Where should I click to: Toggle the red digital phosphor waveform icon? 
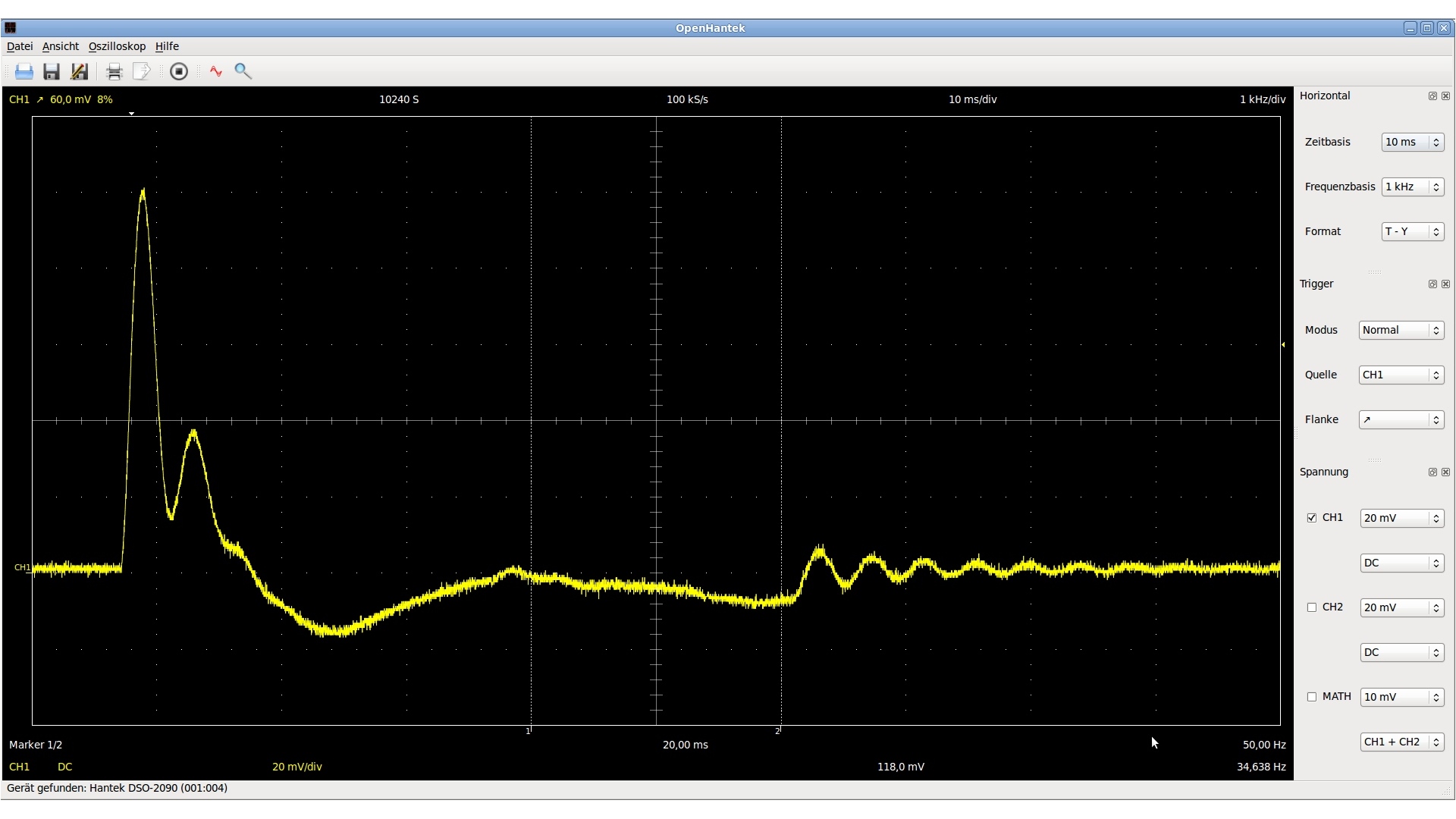point(216,71)
